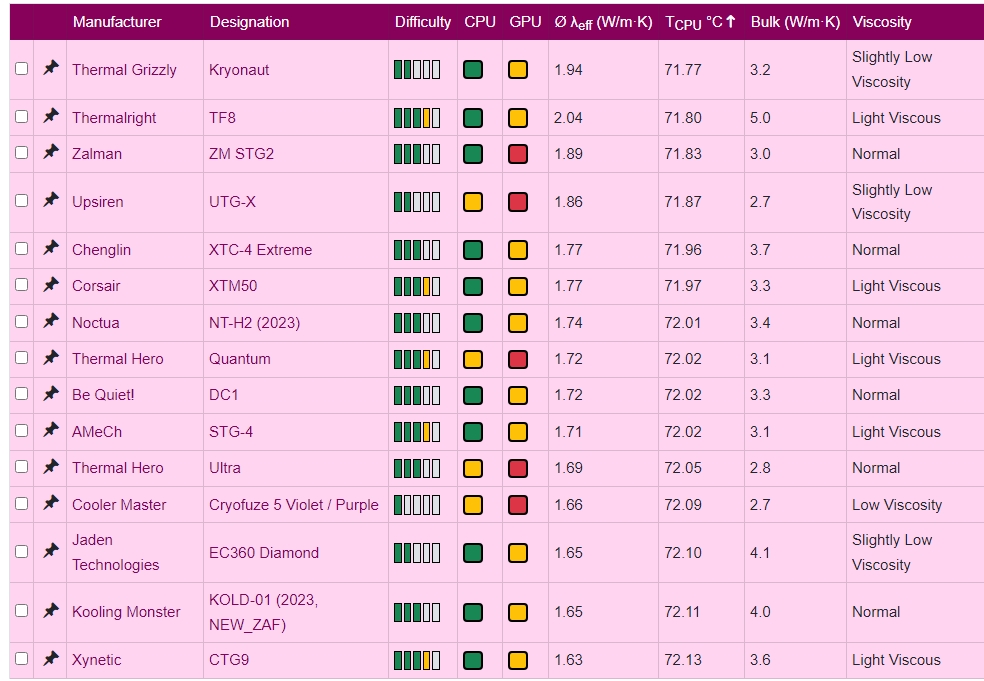Viewport: 984px width, 681px height.
Task: Open the AMeCh STG-4 designation link
Action: tap(231, 431)
